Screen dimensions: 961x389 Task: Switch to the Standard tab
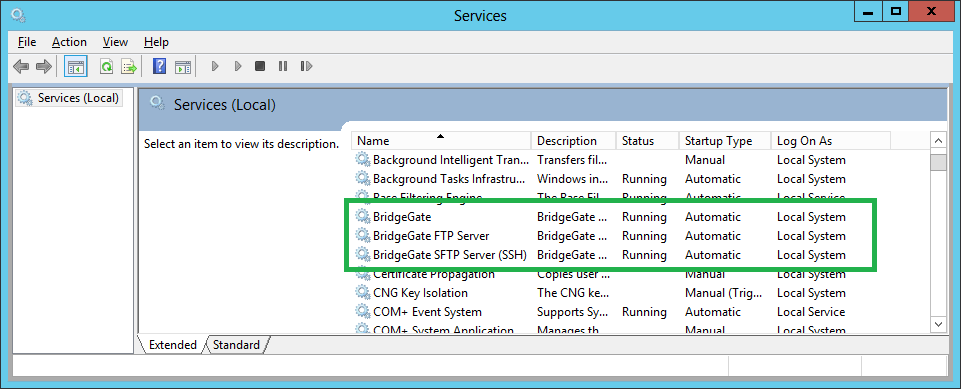pos(237,345)
